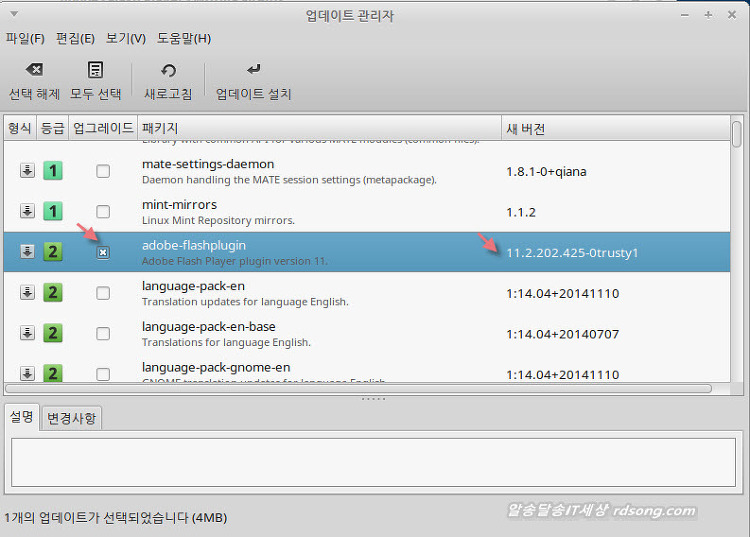Enable the mint-mirrors upgrade checkbox
This screenshot has height=537, width=750.
(x=103, y=212)
